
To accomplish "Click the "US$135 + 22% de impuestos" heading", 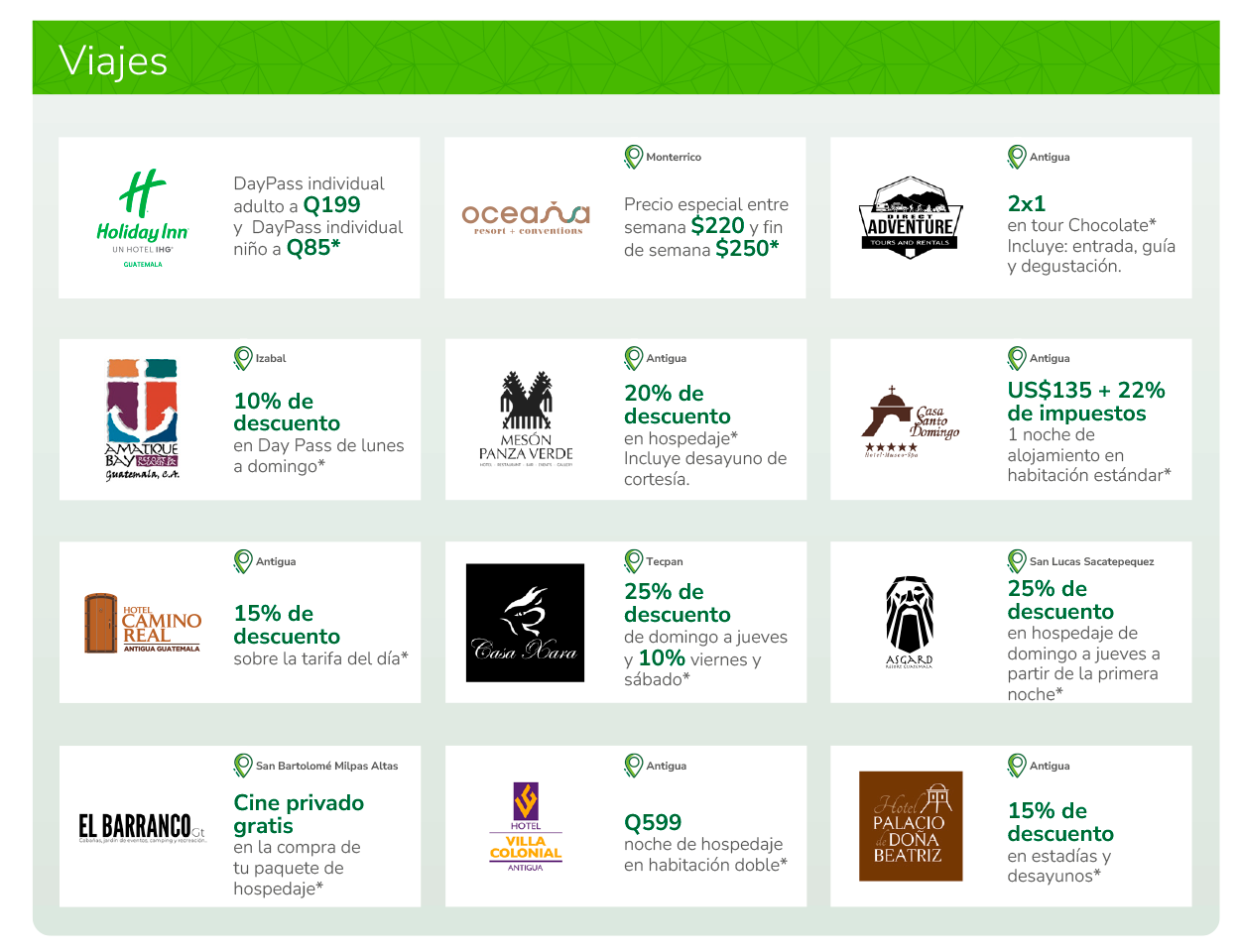I will coord(1086,402).
